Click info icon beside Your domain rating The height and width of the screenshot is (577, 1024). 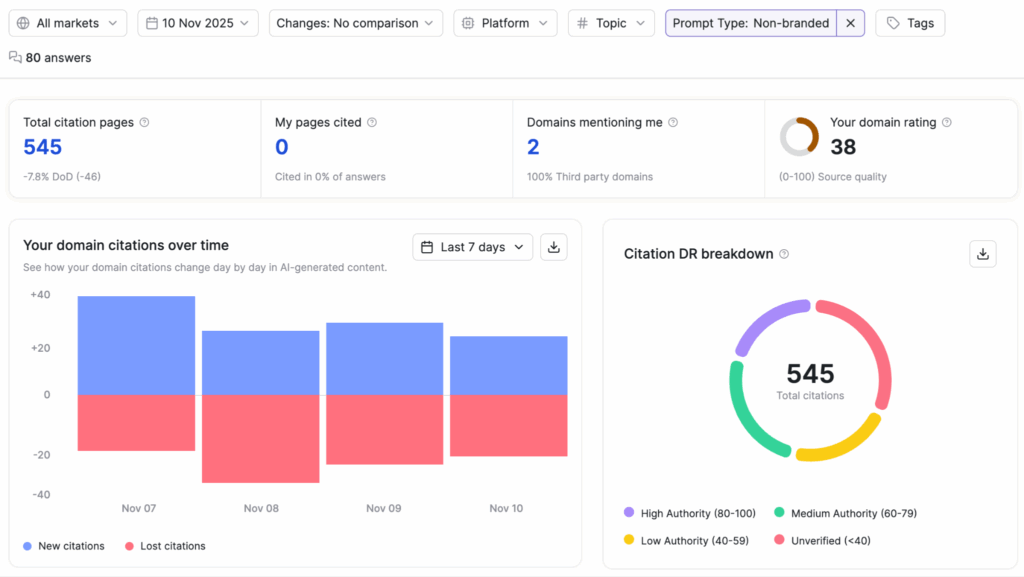click(947, 123)
